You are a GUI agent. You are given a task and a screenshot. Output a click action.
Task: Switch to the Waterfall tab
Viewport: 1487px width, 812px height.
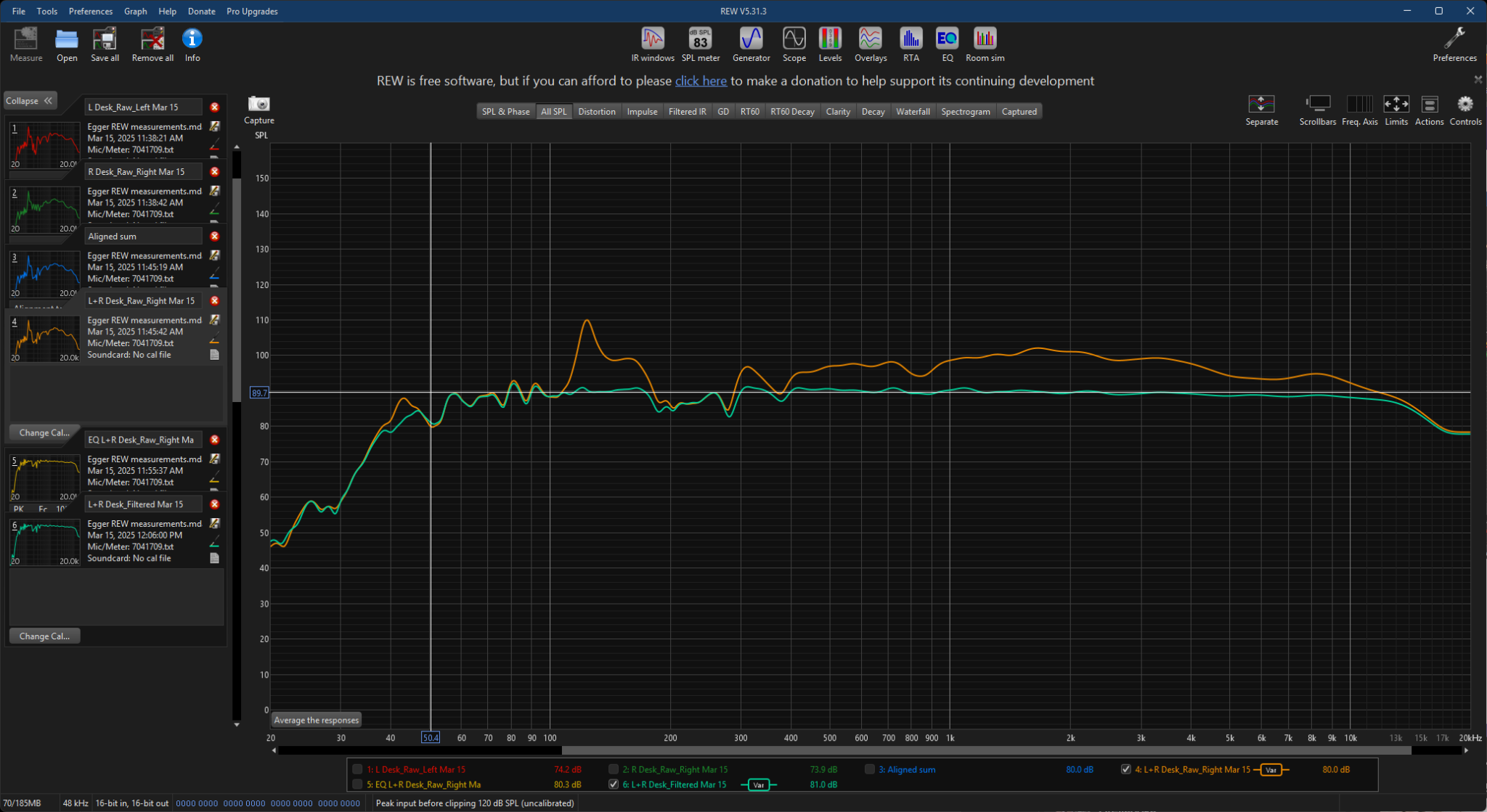click(x=913, y=111)
